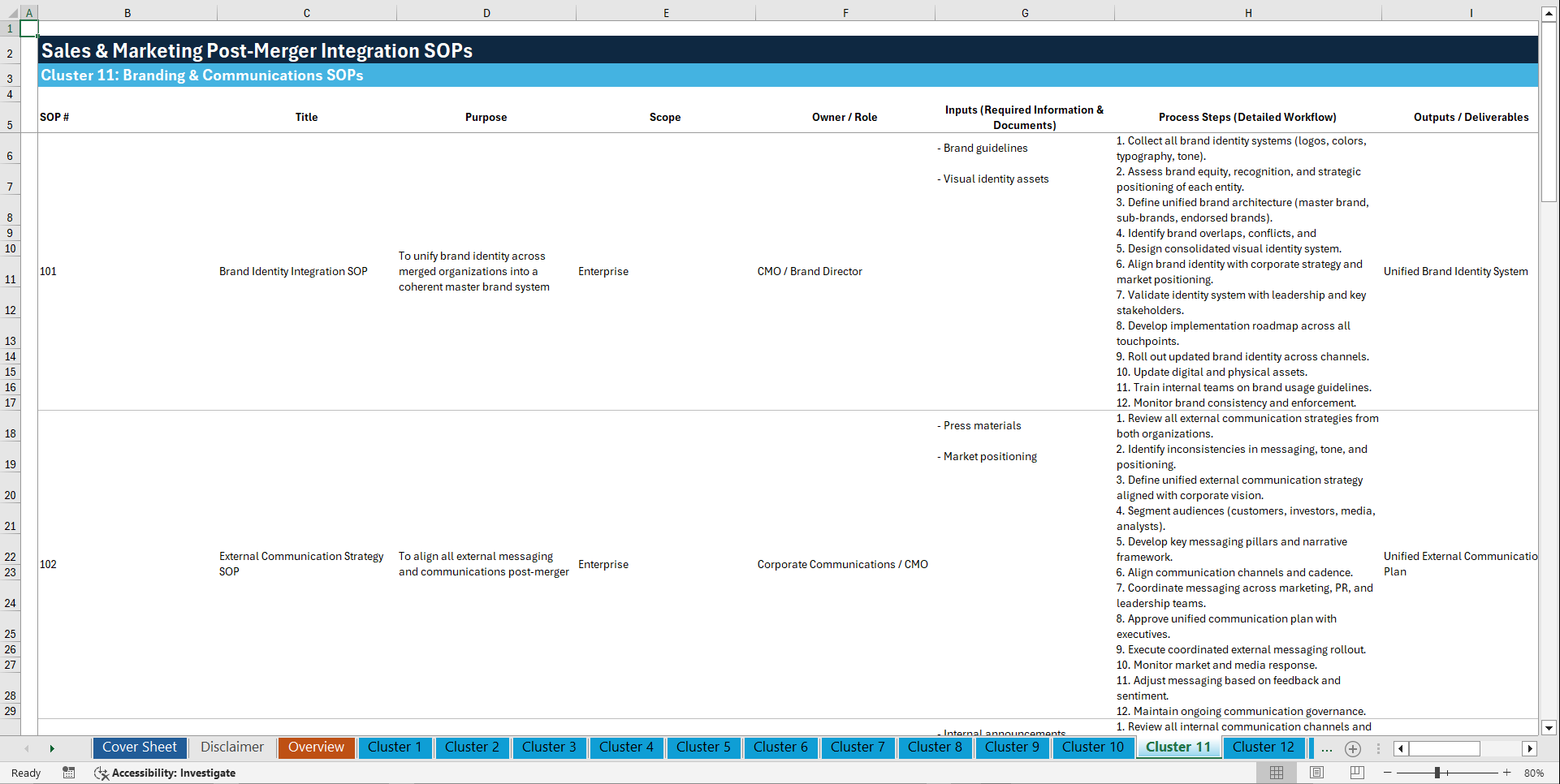Switch to the Cluster 12 tab
Viewport: 1560px width, 784px height.
pos(1264,747)
